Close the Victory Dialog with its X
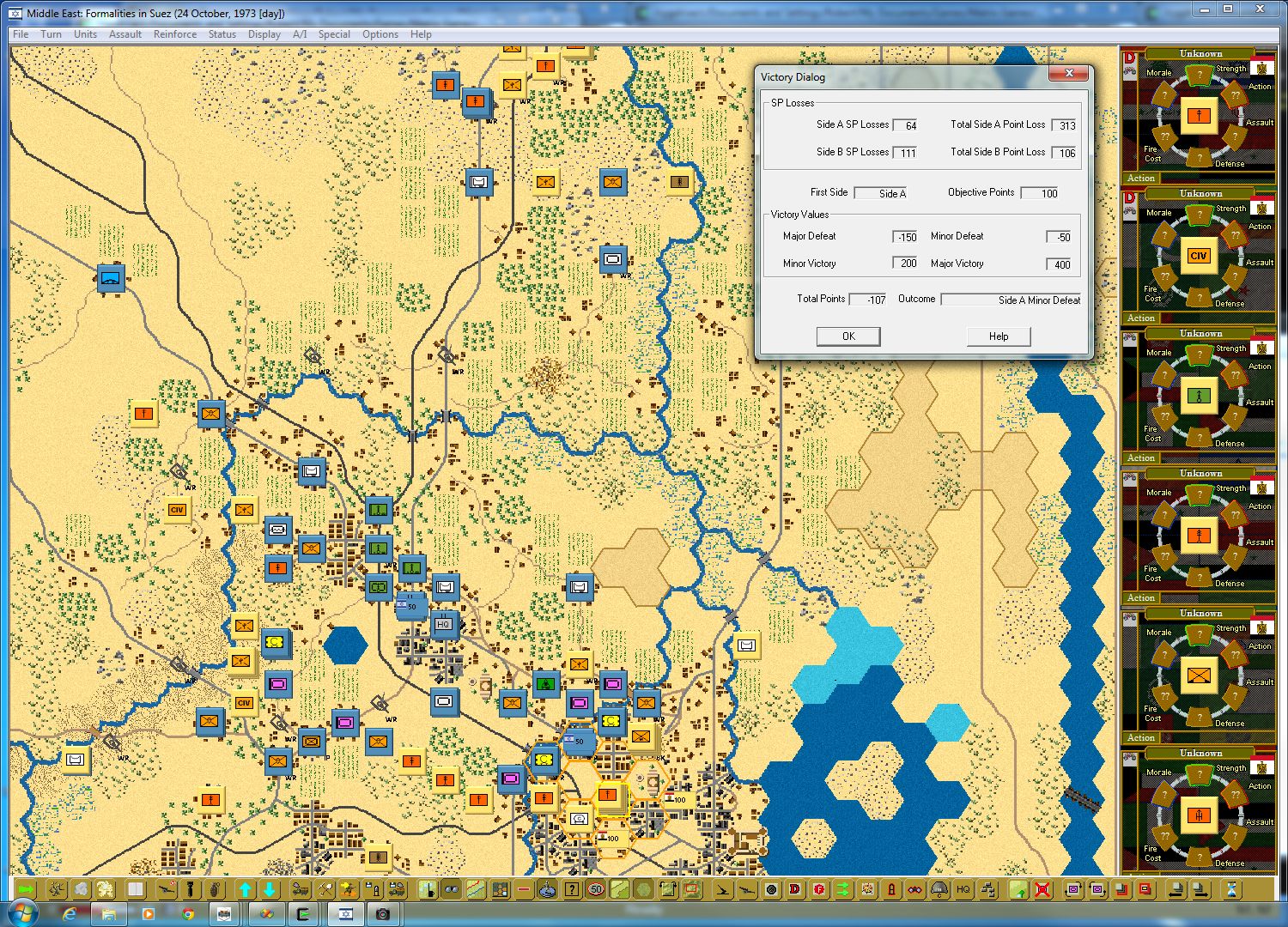 [1069, 74]
